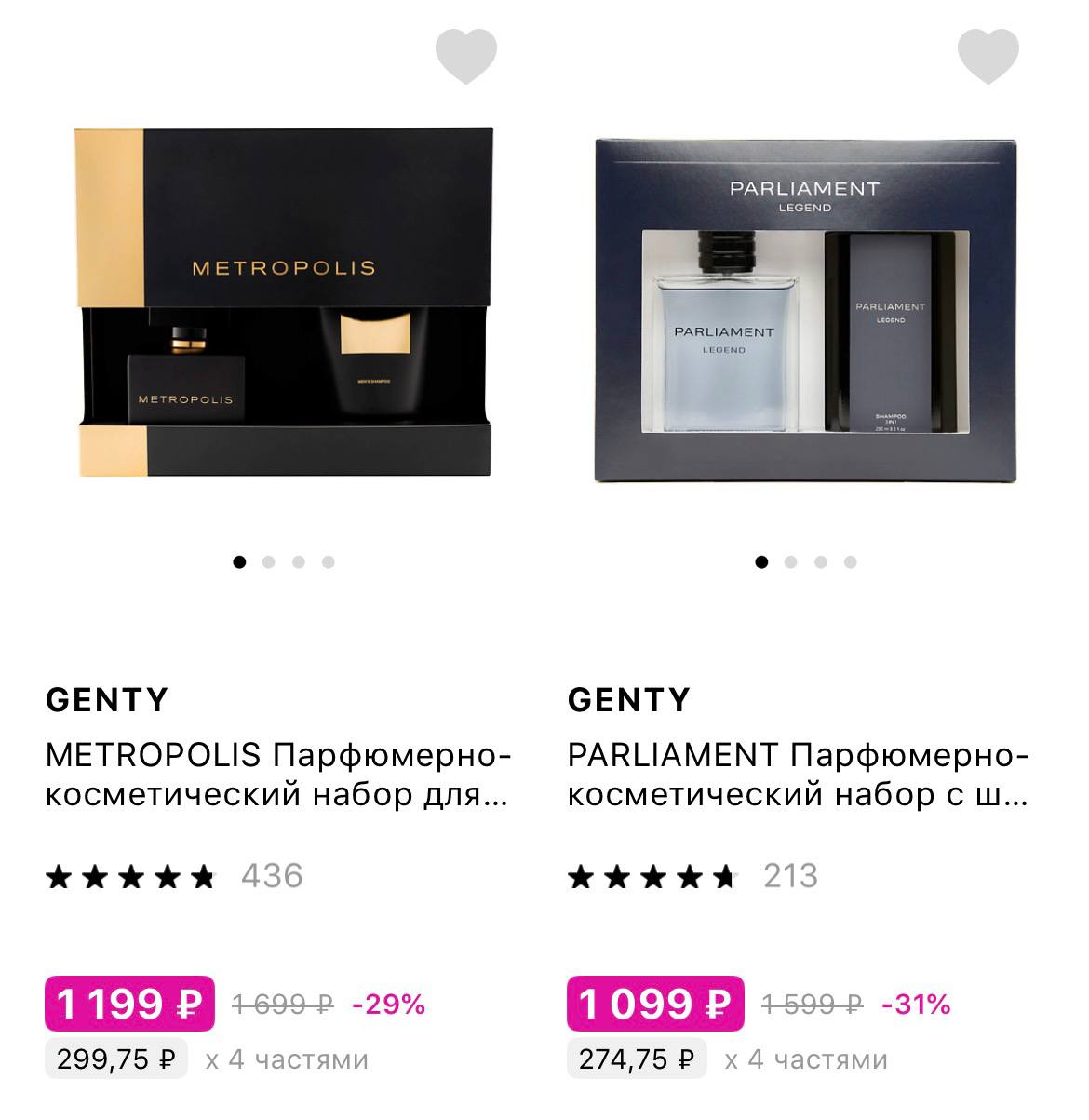Open the Metropolis gift set product image
The image size is (1089, 1120).
coord(283,303)
